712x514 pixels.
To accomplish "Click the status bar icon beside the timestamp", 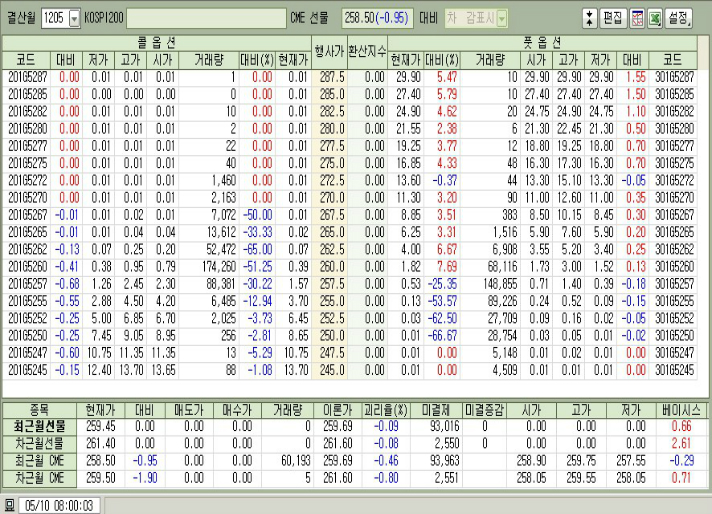I will (x=9, y=505).
